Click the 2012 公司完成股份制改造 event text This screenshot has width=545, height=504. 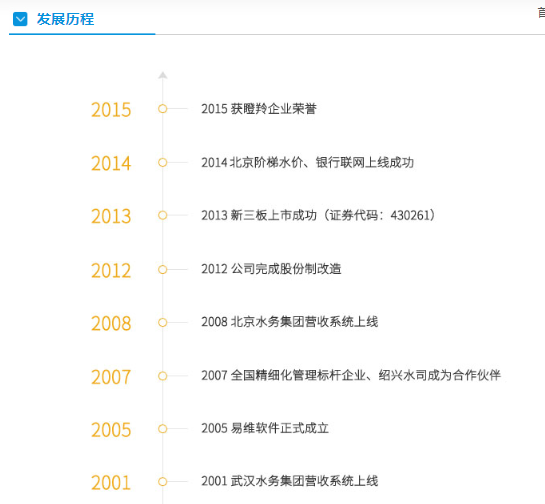pyautogui.click(x=271, y=269)
